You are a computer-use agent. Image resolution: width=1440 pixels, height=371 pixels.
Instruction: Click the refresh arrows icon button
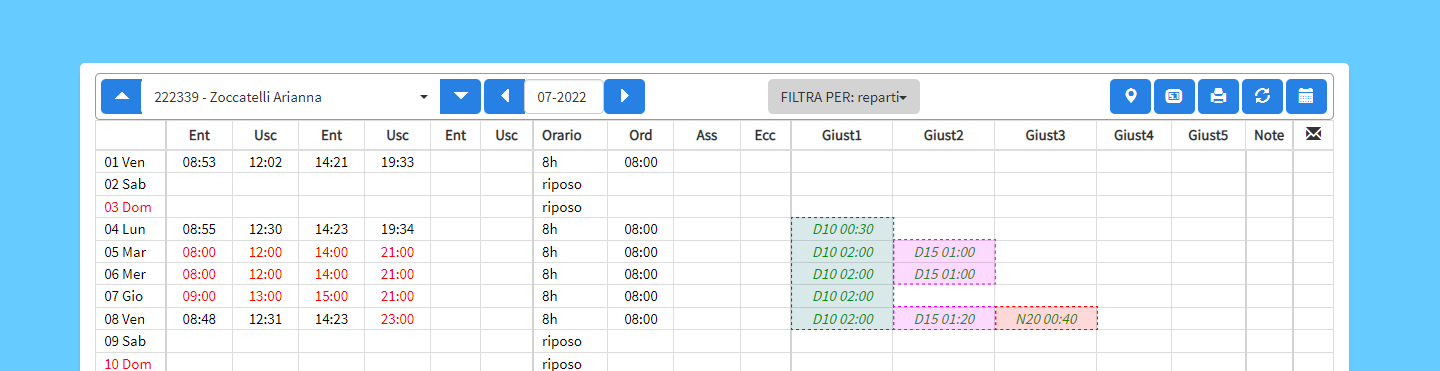pyautogui.click(x=1262, y=97)
